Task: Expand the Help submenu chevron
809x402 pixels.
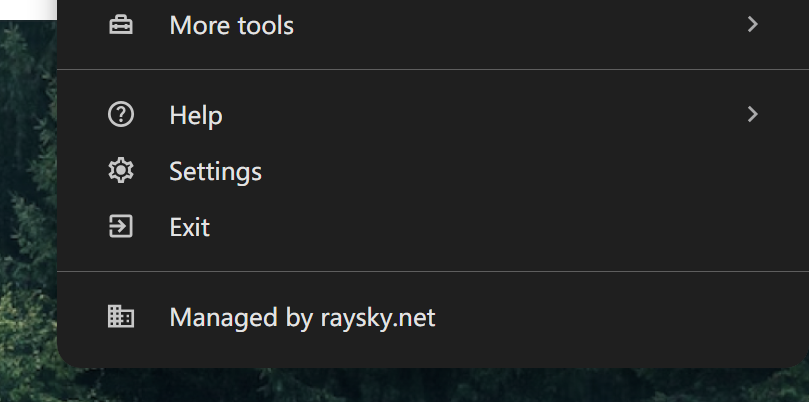Action: [x=753, y=115]
